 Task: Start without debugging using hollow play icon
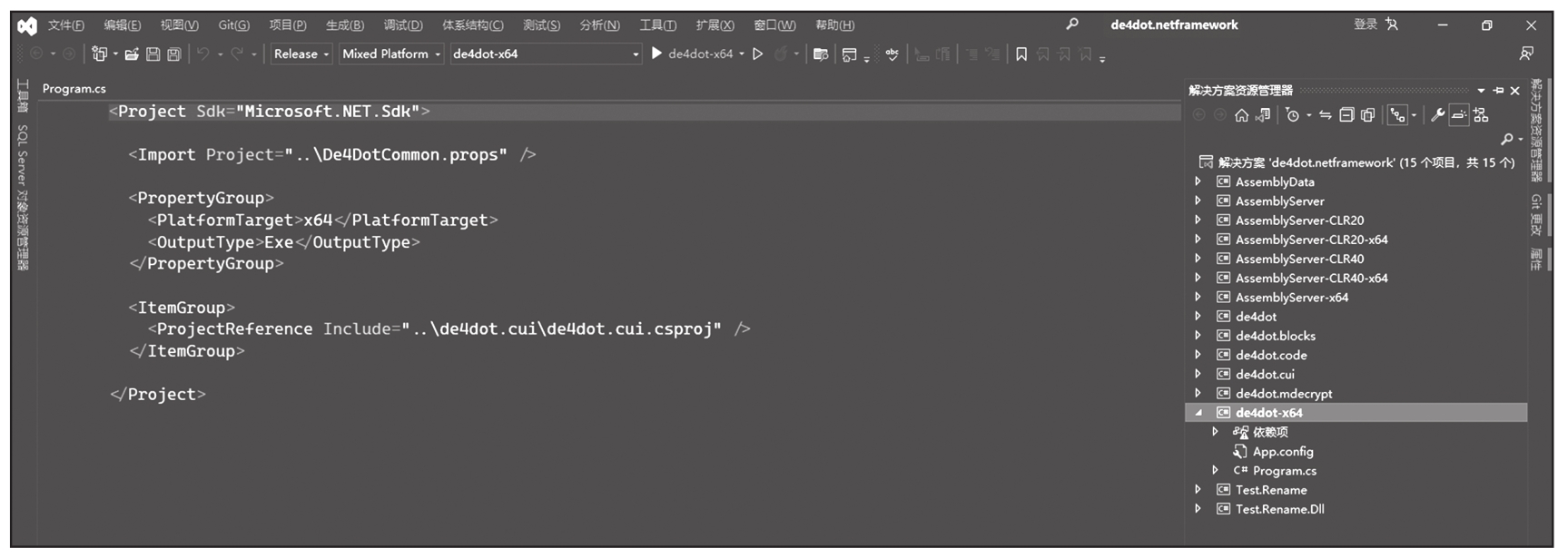click(758, 54)
